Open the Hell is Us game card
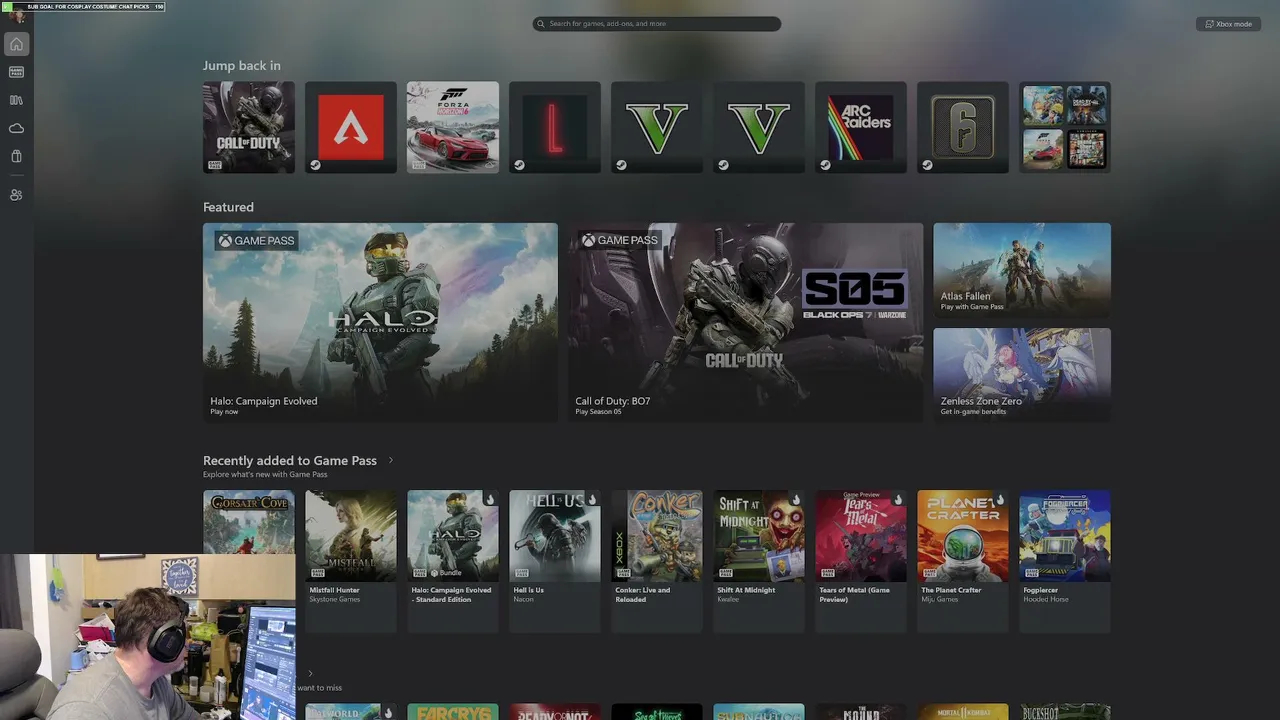 (x=555, y=561)
